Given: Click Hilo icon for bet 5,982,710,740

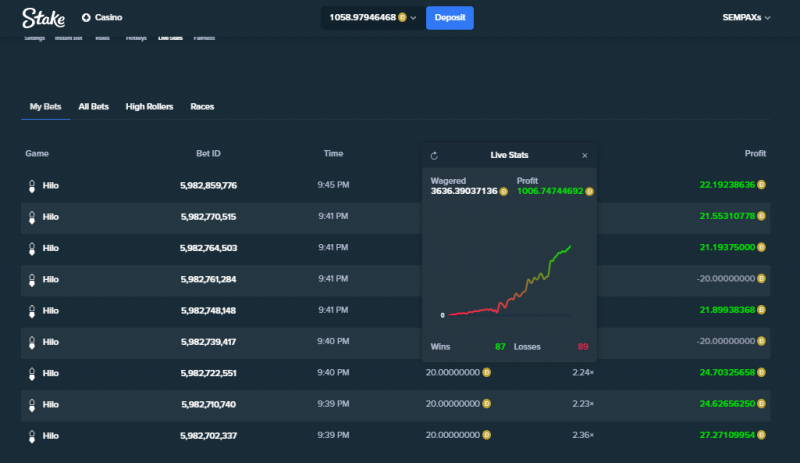Looking at the screenshot, I should (x=32, y=405).
